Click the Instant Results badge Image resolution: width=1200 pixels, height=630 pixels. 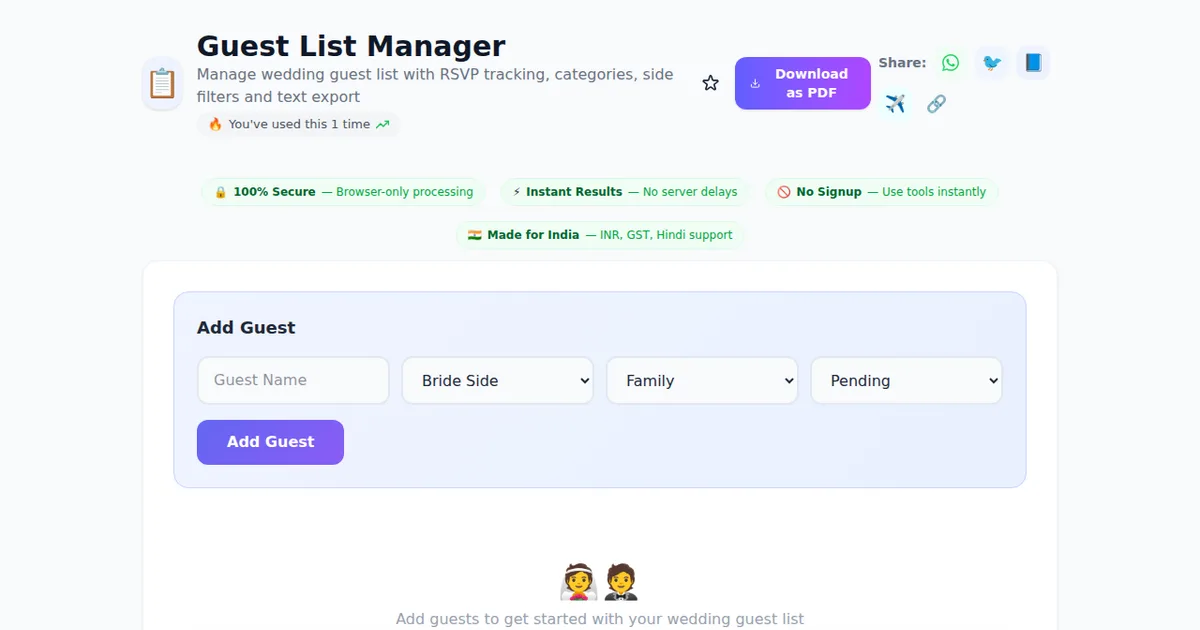point(625,192)
